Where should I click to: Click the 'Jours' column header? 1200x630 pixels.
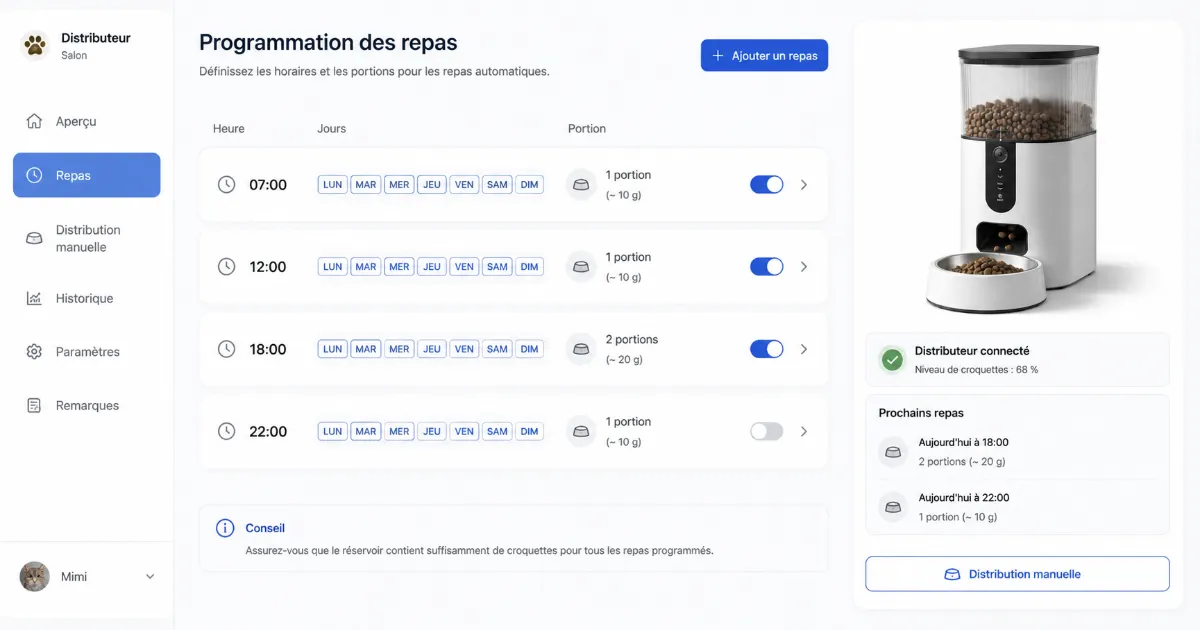coord(332,129)
